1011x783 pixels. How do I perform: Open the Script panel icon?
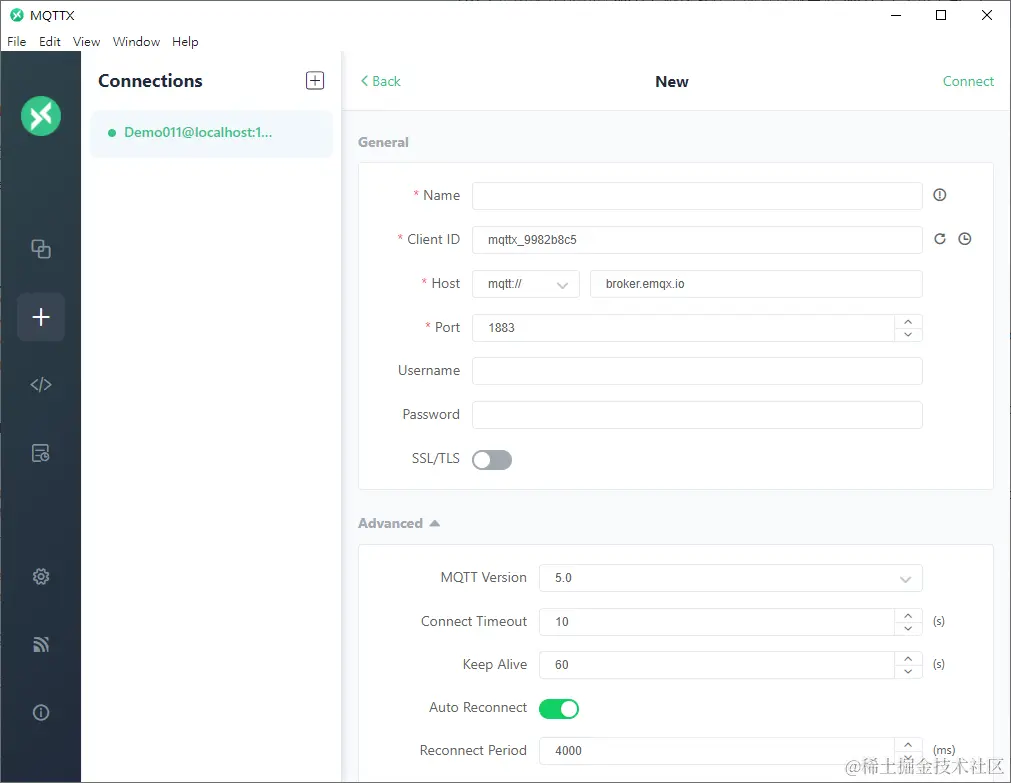[40, 384]
